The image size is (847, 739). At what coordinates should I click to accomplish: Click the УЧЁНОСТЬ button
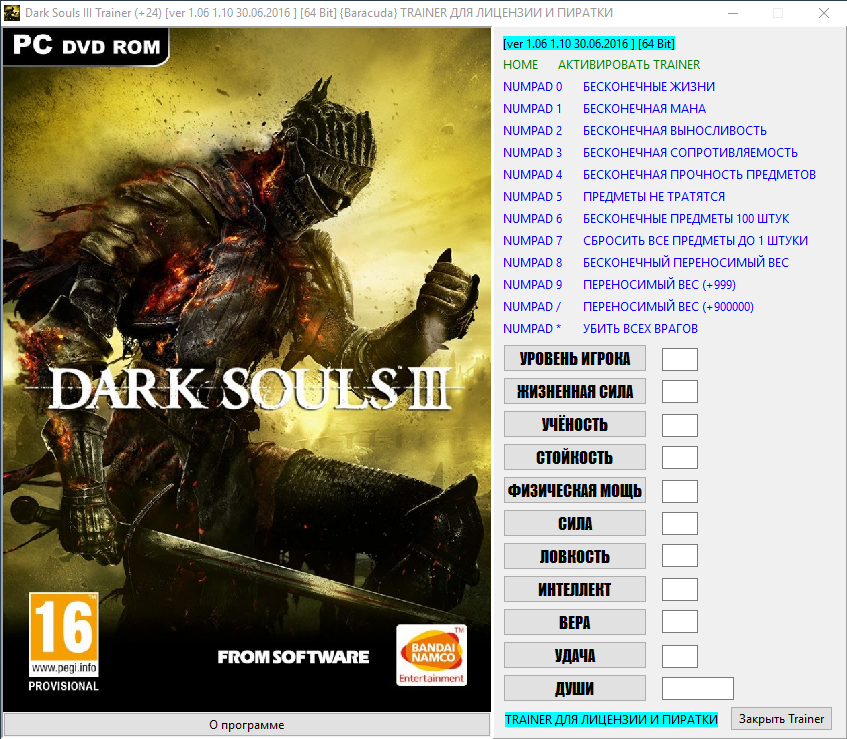tap(575, 425)
